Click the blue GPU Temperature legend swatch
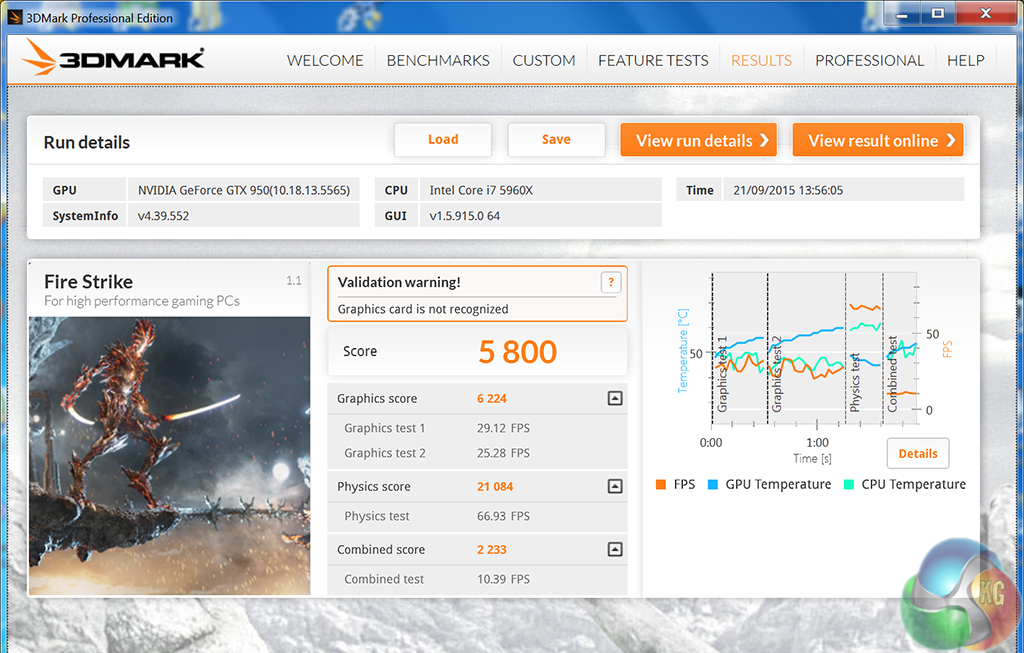1024x653 pixels. coord(712,485)
